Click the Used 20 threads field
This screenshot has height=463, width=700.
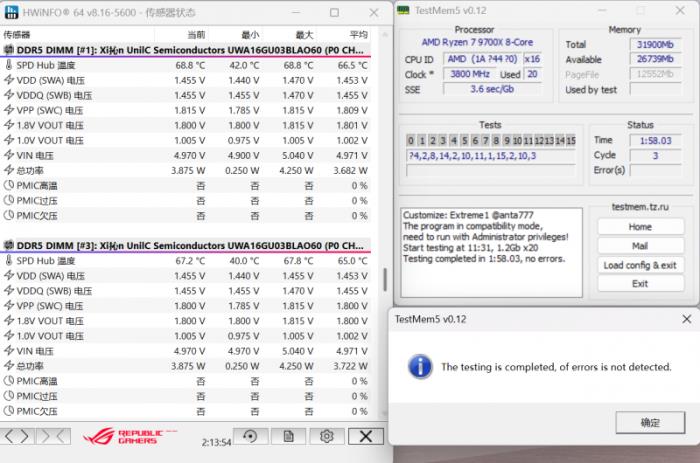(533, 74)
